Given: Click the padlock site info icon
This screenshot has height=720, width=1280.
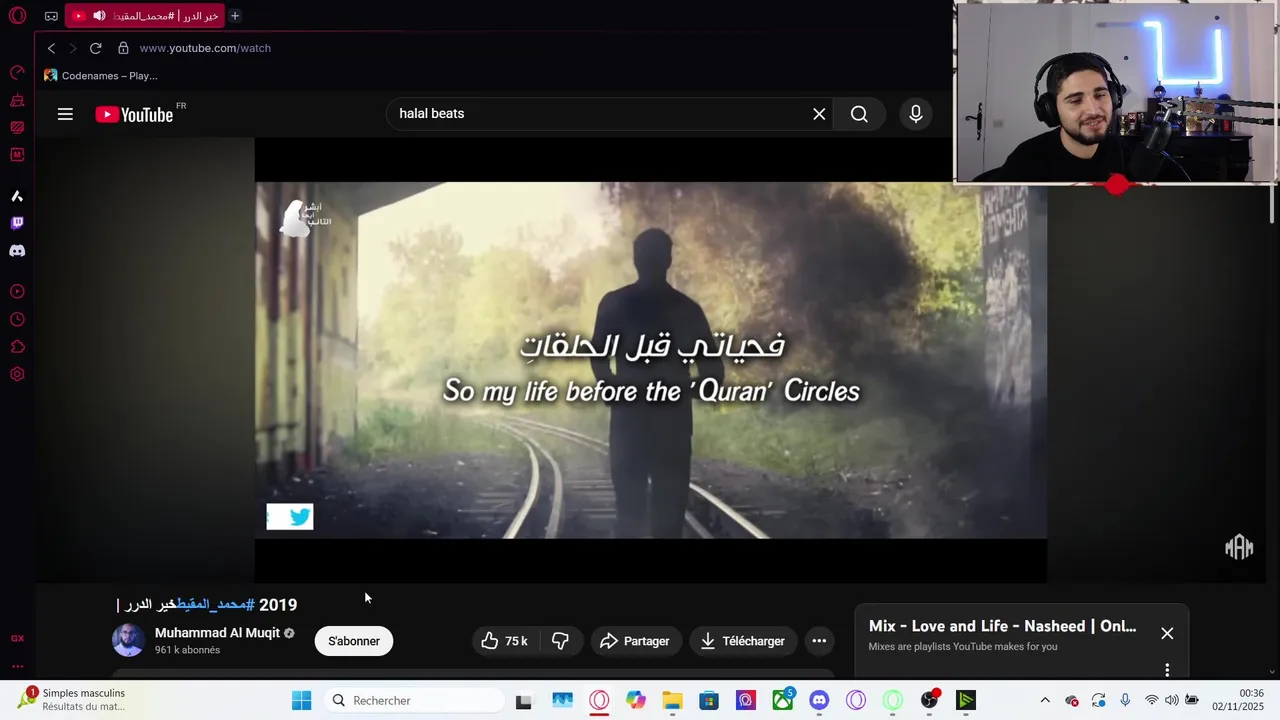Looking at the screenshot, I should [x=123, y=48].
